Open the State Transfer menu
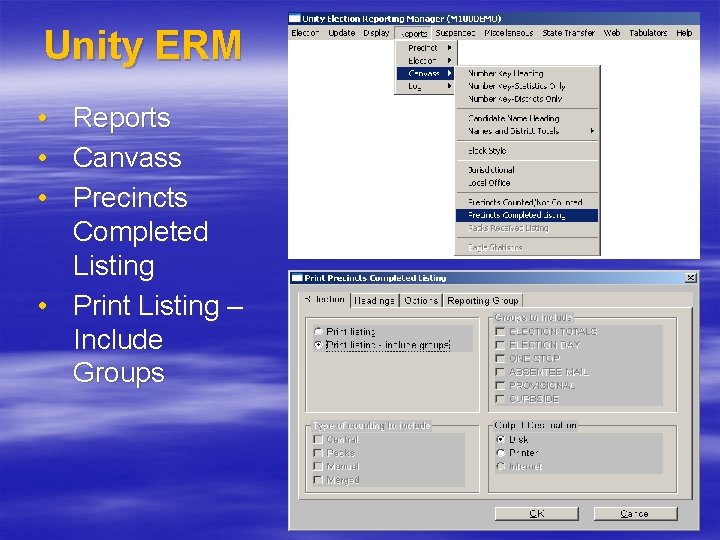 pos(568,33)
